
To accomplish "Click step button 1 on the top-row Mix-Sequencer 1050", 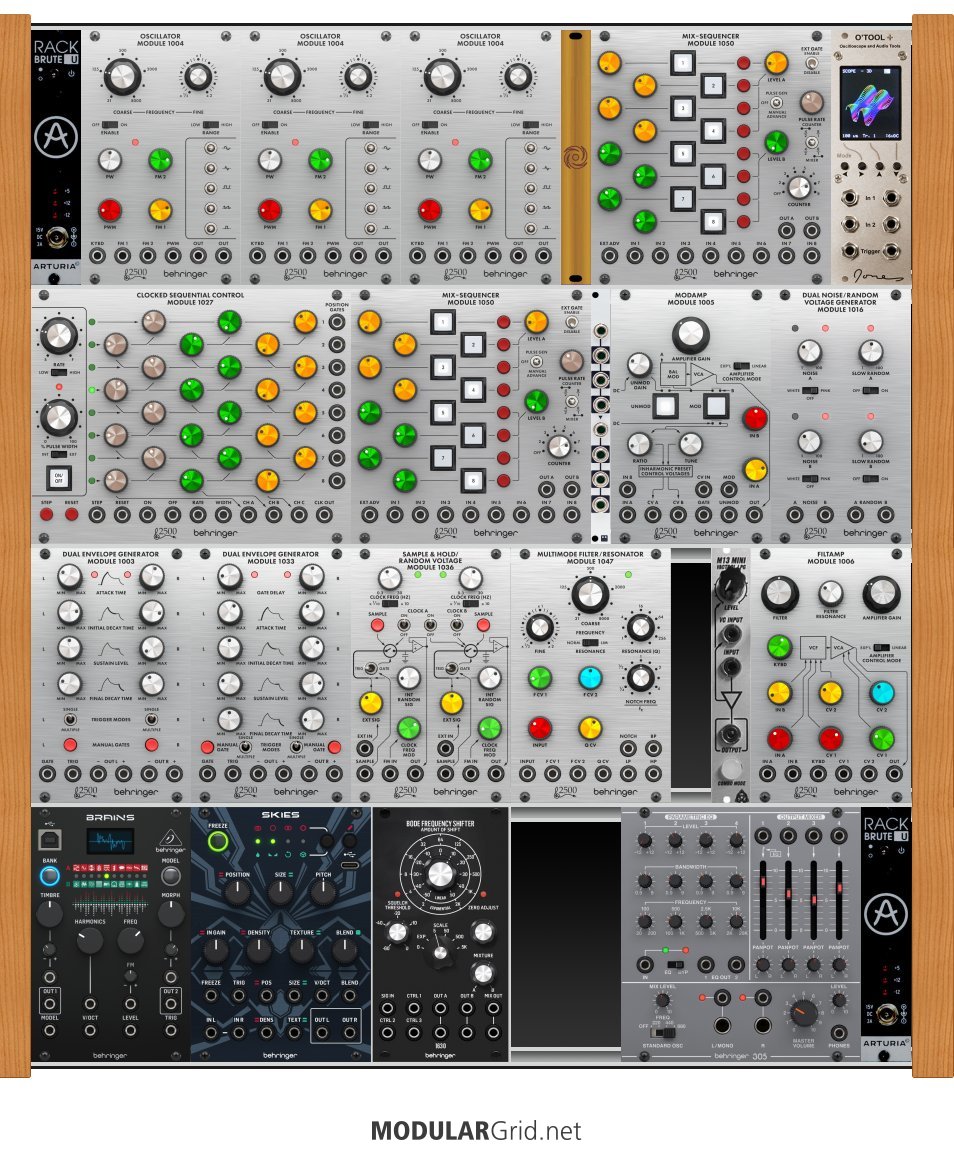I will click(x=682, y=62).
